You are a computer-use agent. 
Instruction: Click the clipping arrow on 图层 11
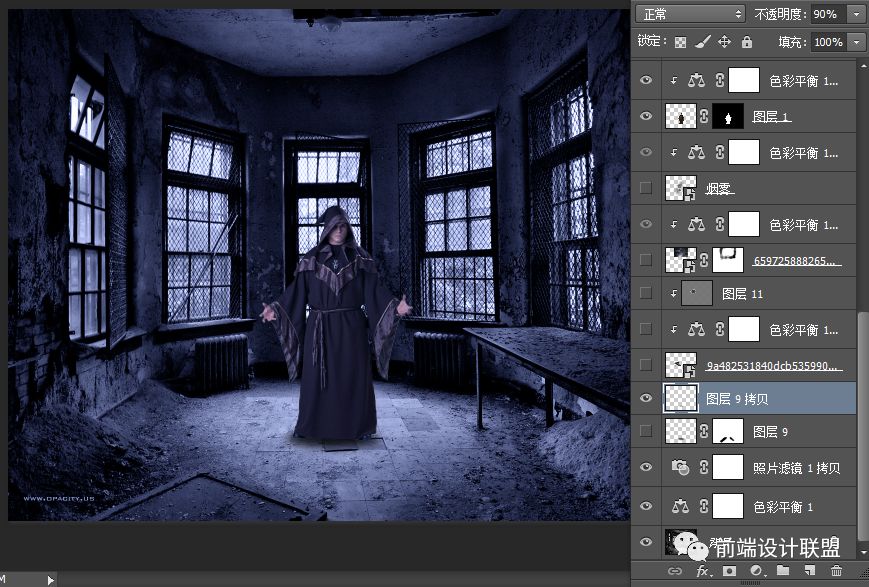(674, 294)
